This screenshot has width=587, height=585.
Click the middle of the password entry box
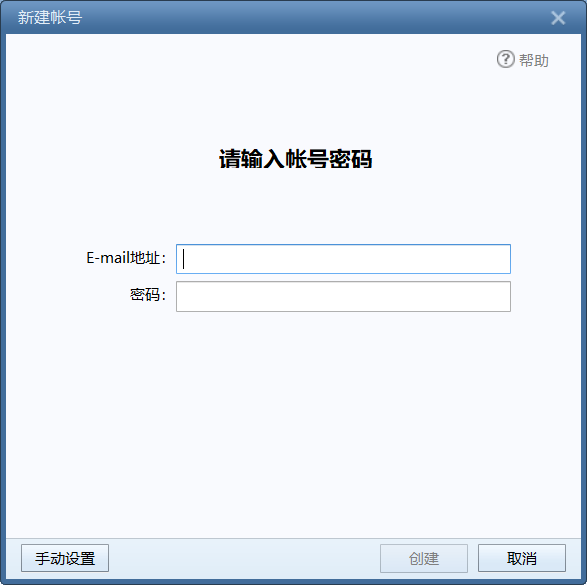pyautogui.click(x=343, y=296)
